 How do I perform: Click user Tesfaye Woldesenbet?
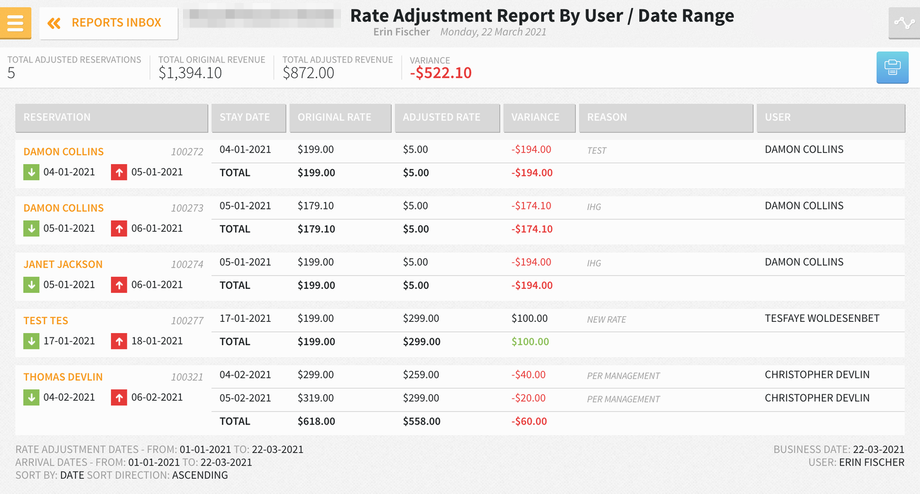(x=822, y=319)
